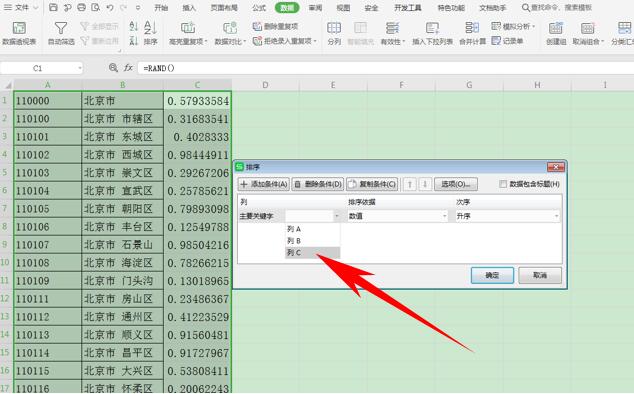Click 取消 to cancel the sort dialog

coord(540,275)
